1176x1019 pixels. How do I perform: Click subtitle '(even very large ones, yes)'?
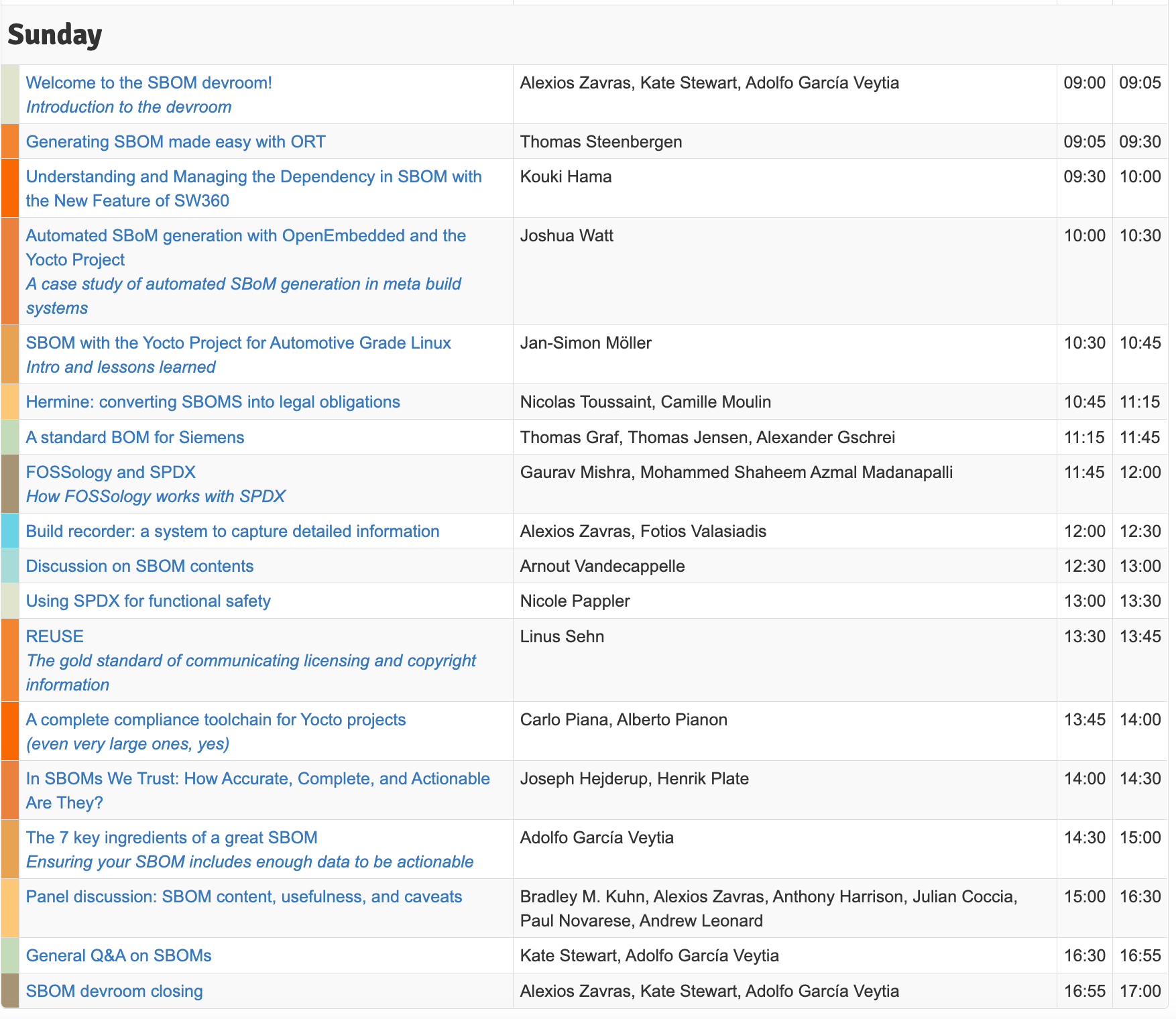click(127, 743)
